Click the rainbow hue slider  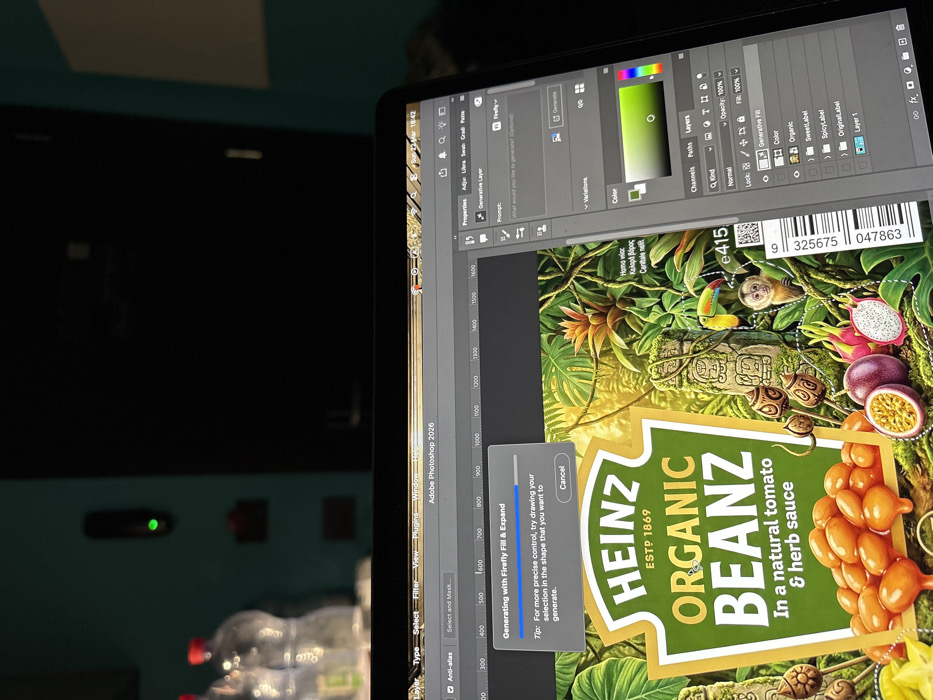(639, 73)
